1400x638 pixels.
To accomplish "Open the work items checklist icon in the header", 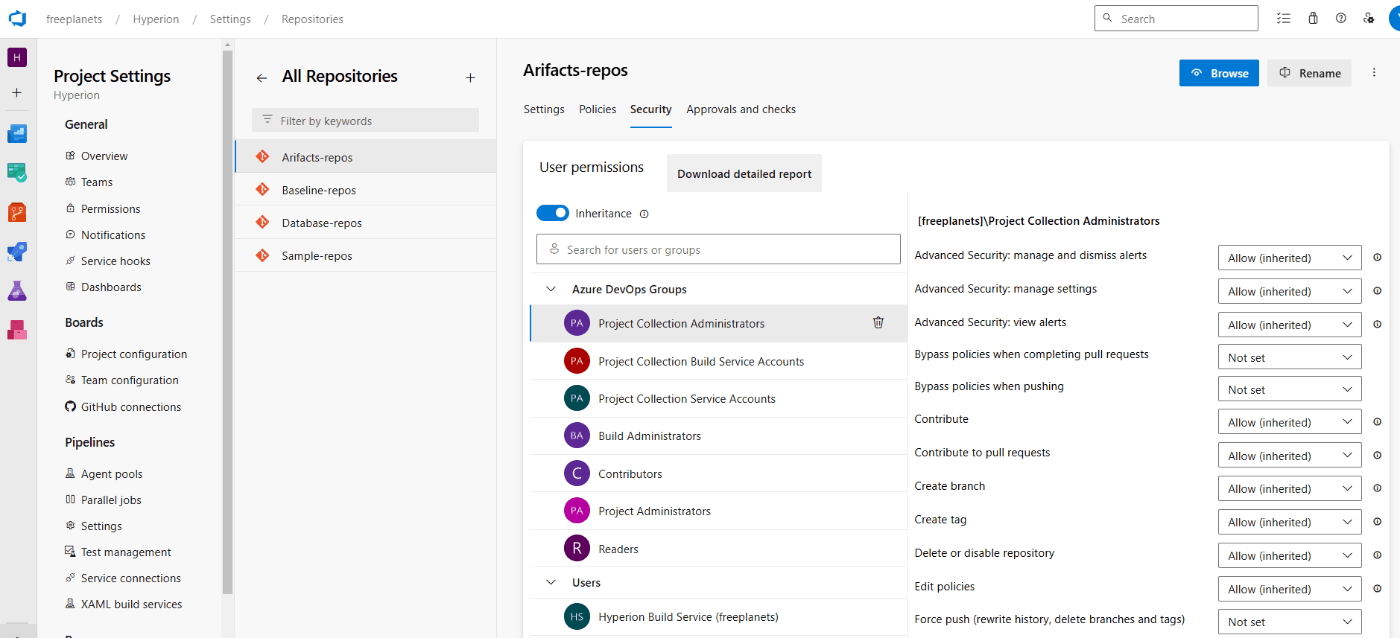I will click(1284, 18).
